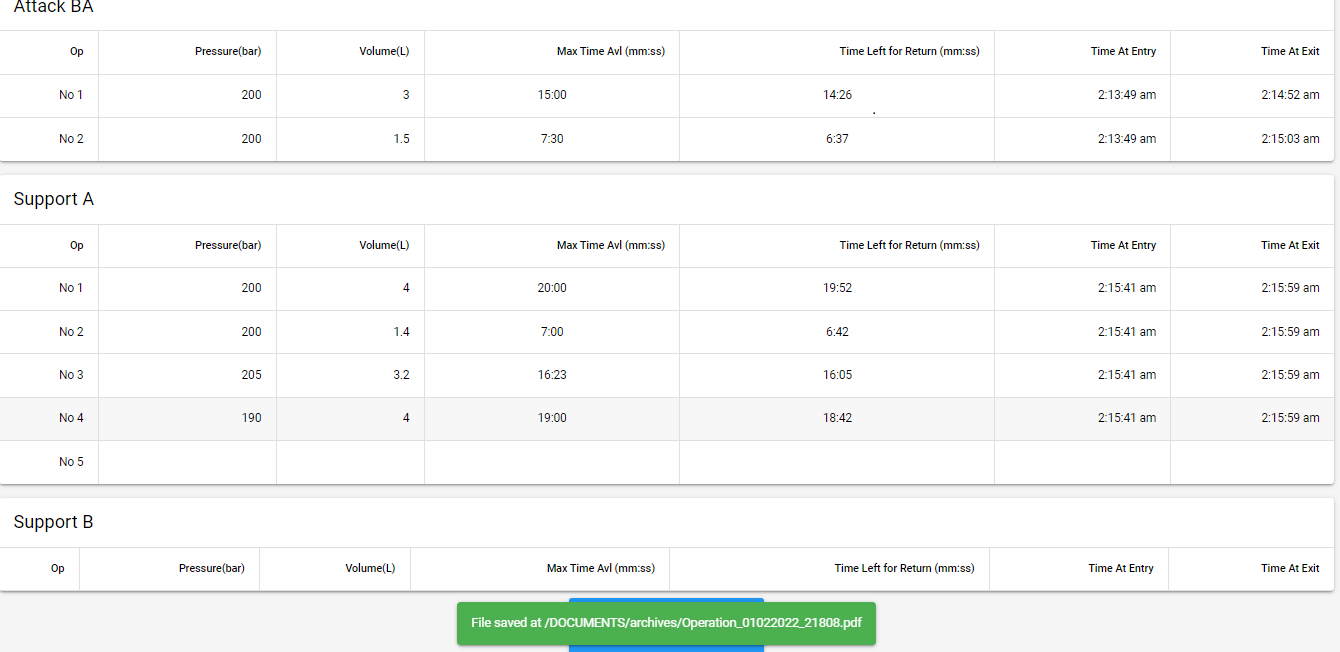Select the No 5 row label in Support A
Viewport: 1340px width, 652px height.
click(x=71, y=462)
